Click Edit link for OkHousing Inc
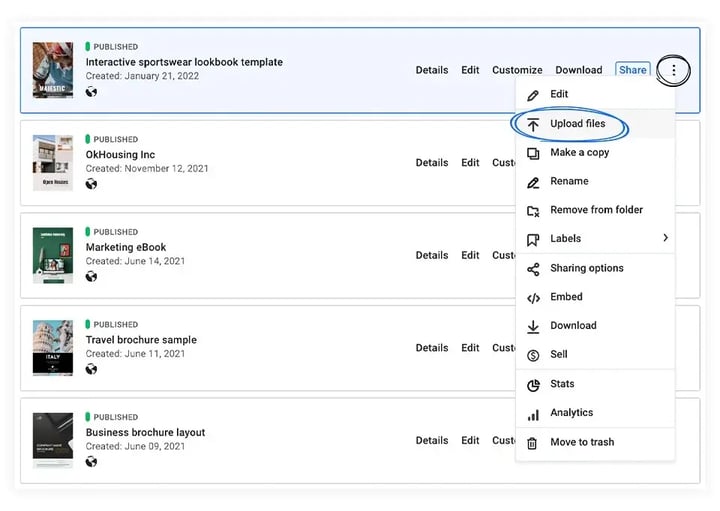 [470, 163]
